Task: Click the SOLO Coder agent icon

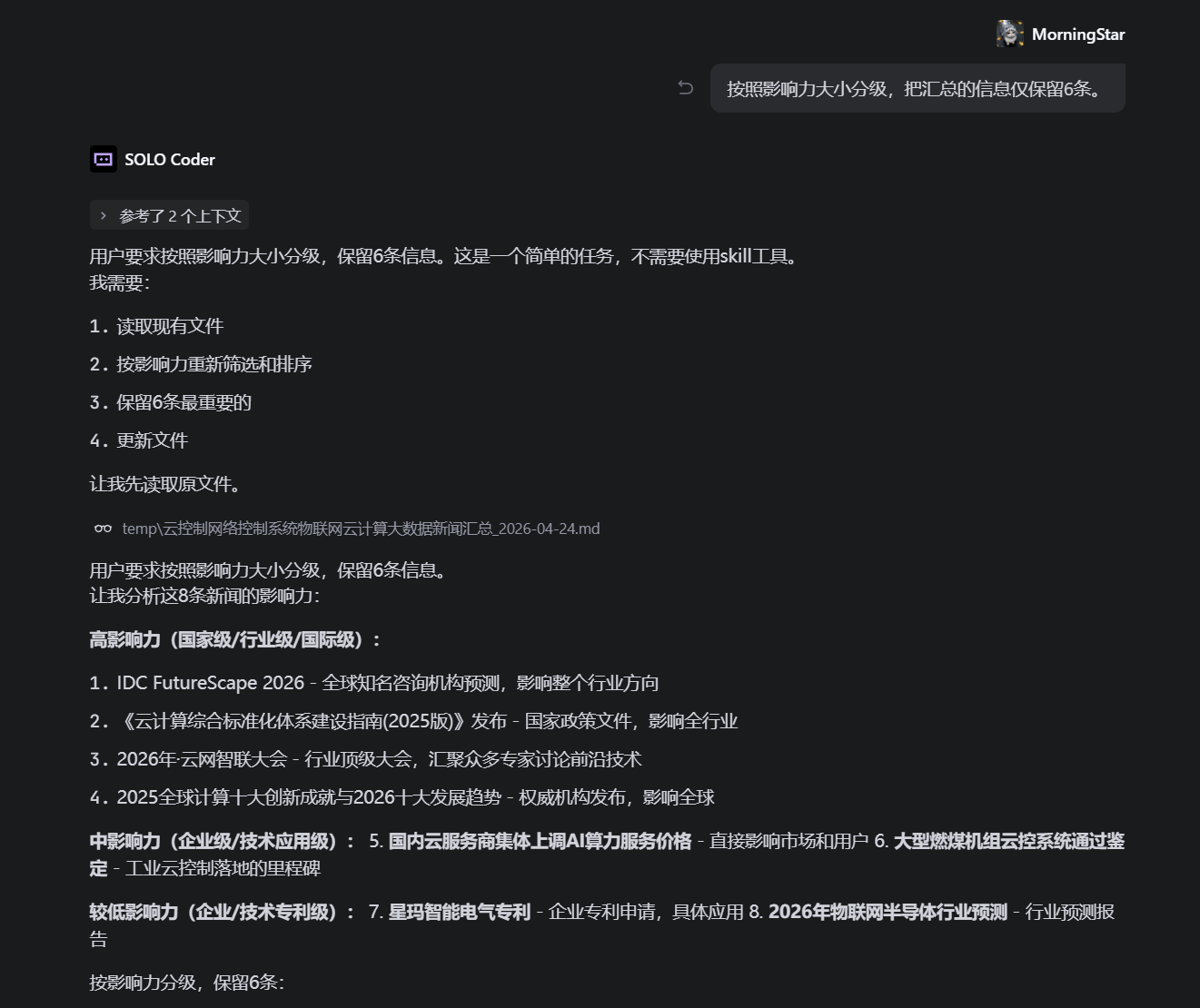Action: [104, 160]
